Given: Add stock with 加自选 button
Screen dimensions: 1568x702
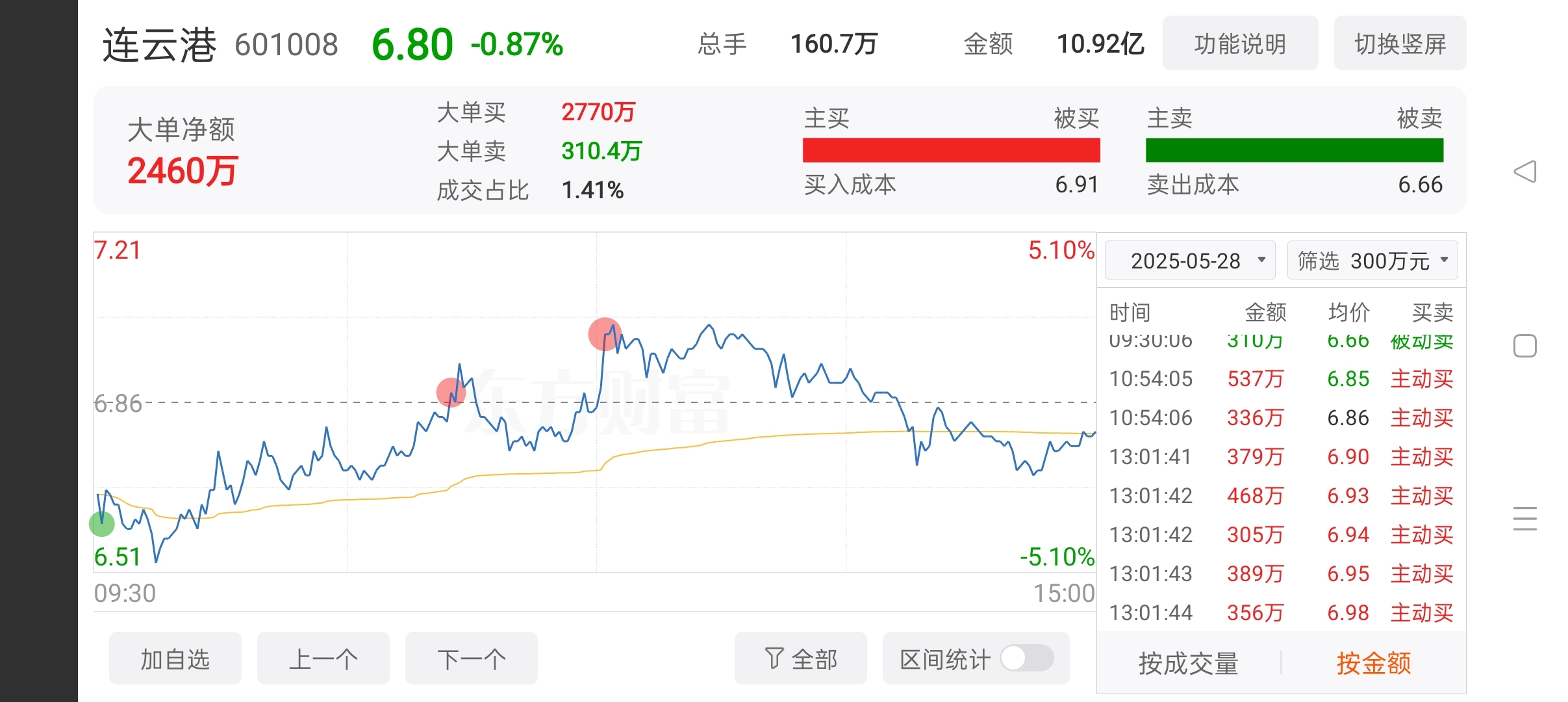Looking at the screenshot, I should (175, 658).
